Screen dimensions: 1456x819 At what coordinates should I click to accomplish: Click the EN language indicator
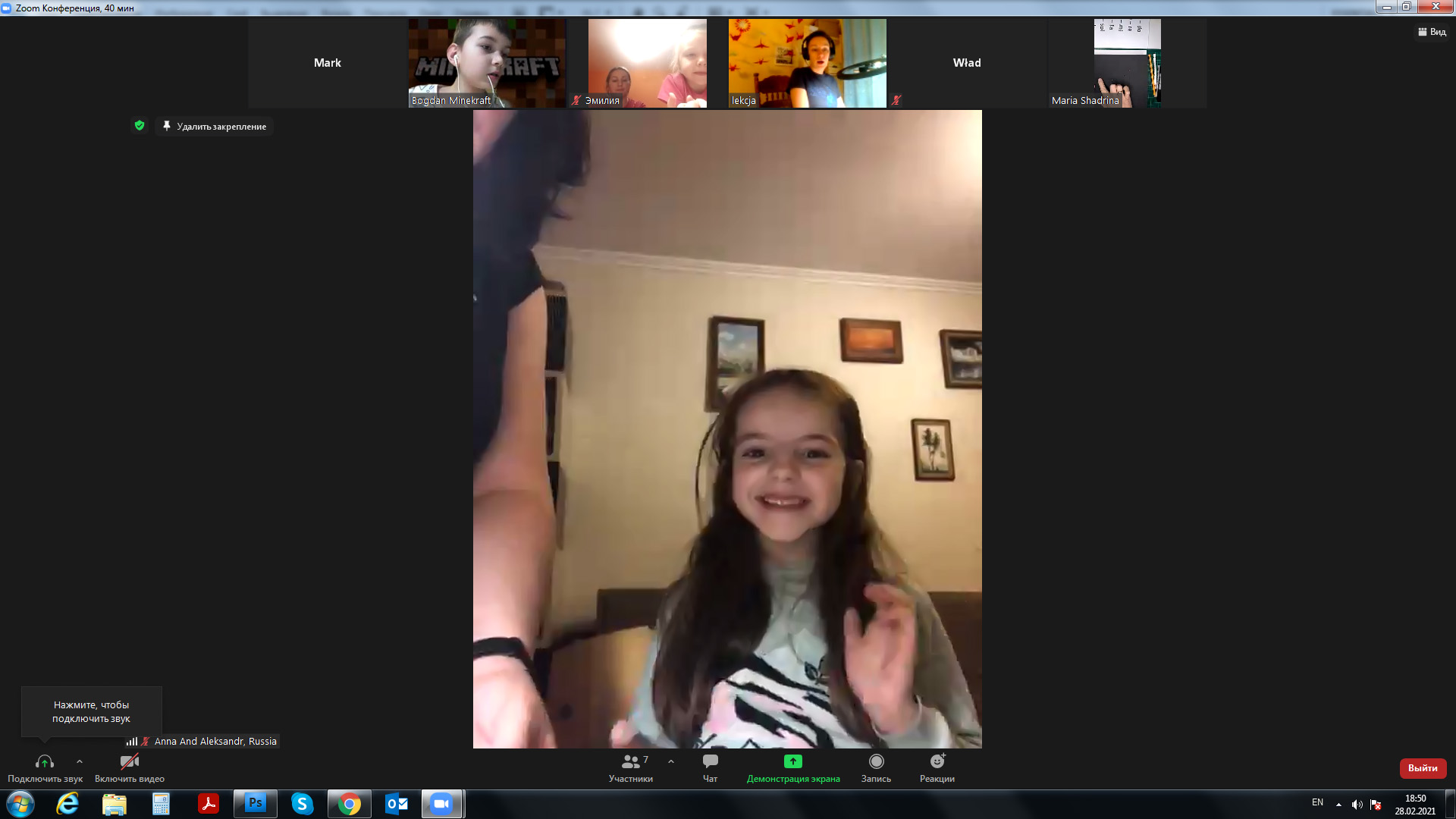(x=1317, y=802)
